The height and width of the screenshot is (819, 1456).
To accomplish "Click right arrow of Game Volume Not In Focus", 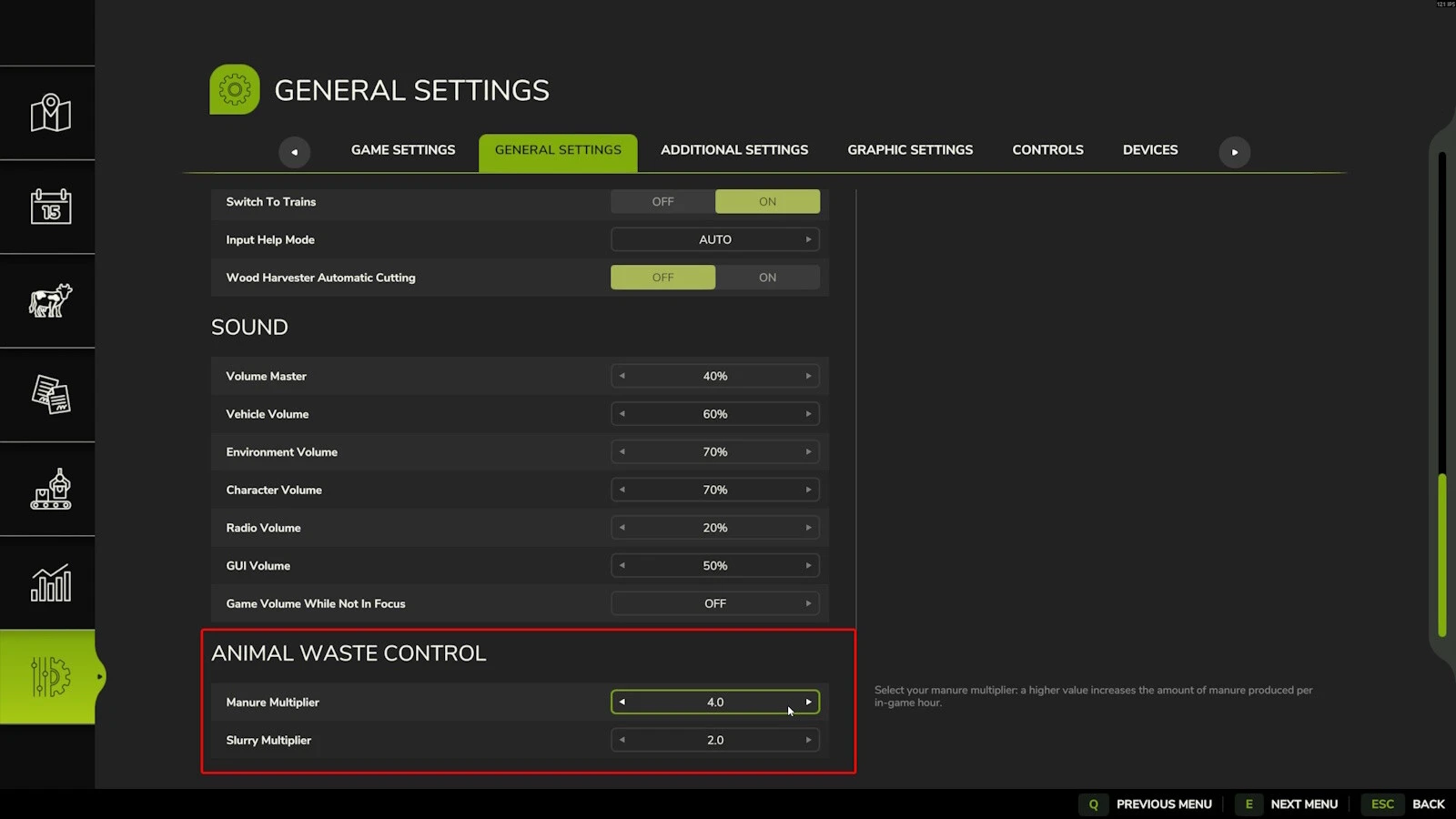I will (x=808, y=603).
